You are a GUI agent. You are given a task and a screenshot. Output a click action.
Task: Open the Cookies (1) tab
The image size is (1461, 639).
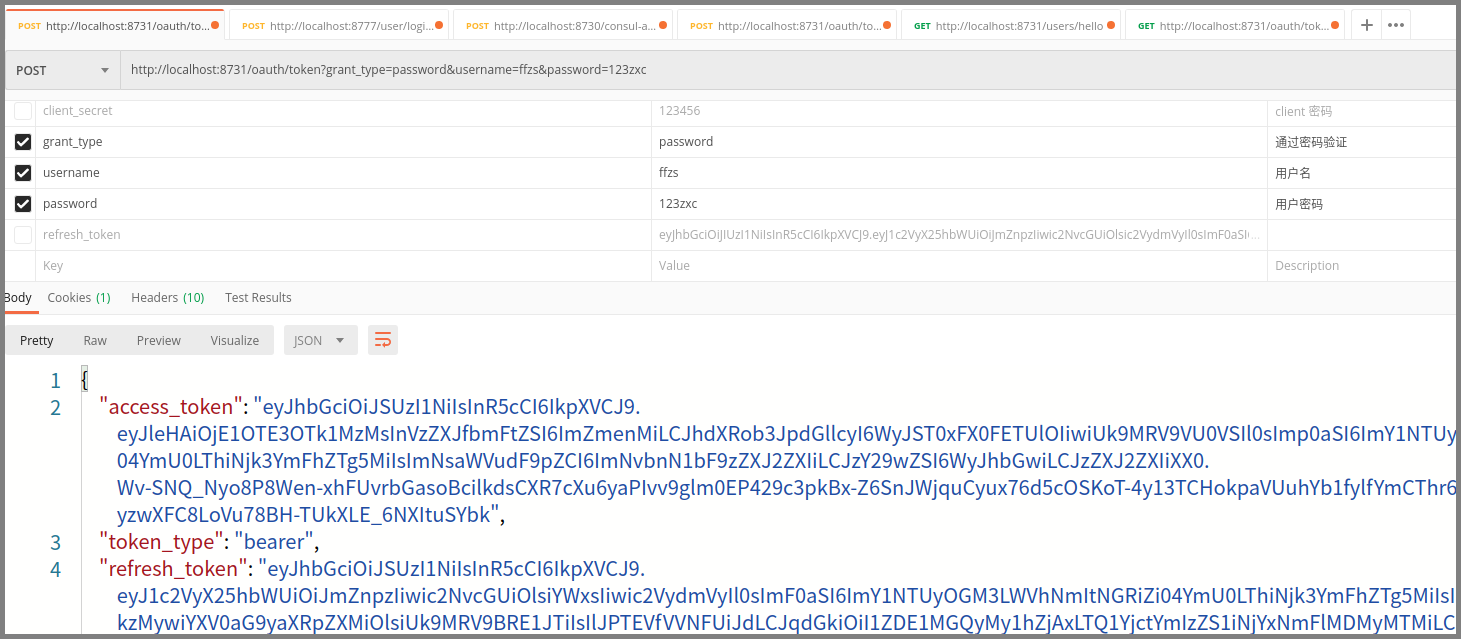(x=79, y=297)
